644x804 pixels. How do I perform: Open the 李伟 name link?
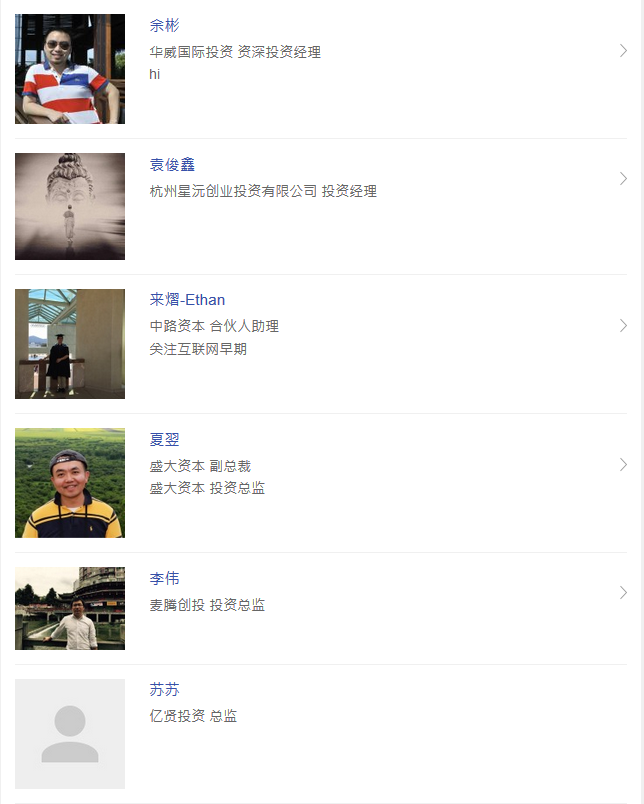[x=165, y=579]
